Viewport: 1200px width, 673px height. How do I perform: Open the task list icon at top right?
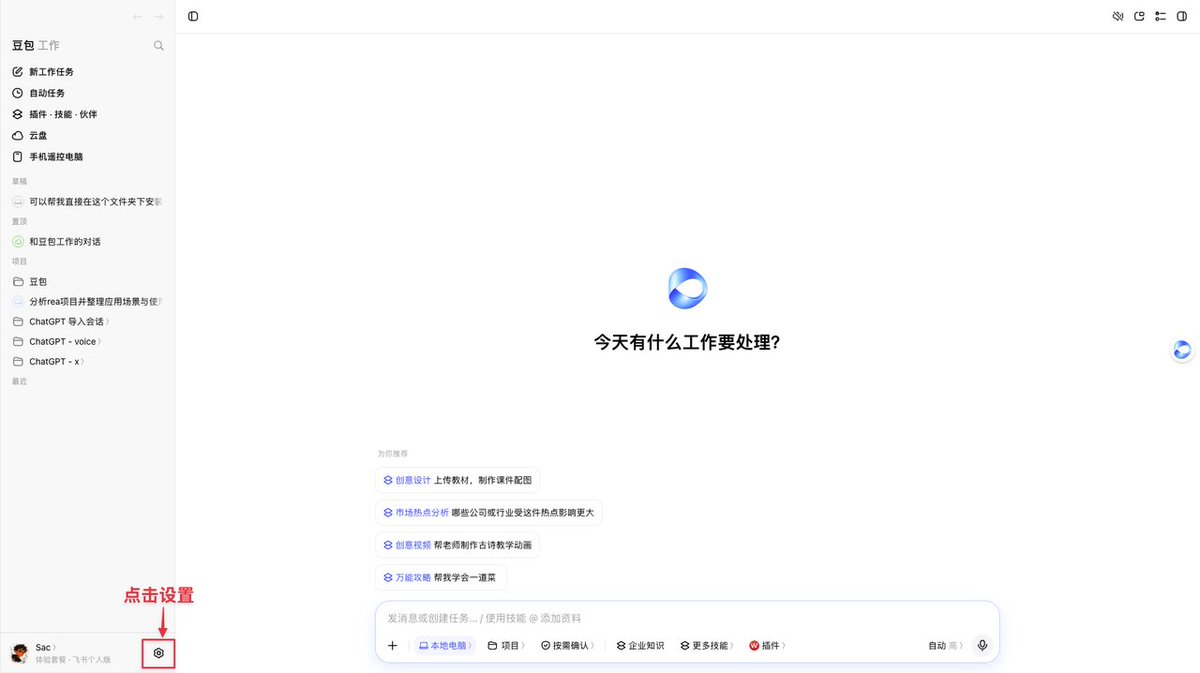pyautogui.click(x=1160, y=16)
